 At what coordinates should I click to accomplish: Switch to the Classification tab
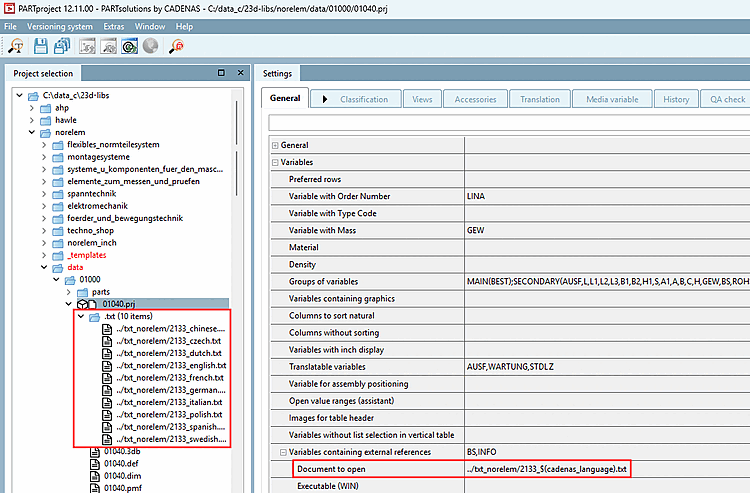pos(363,99)
